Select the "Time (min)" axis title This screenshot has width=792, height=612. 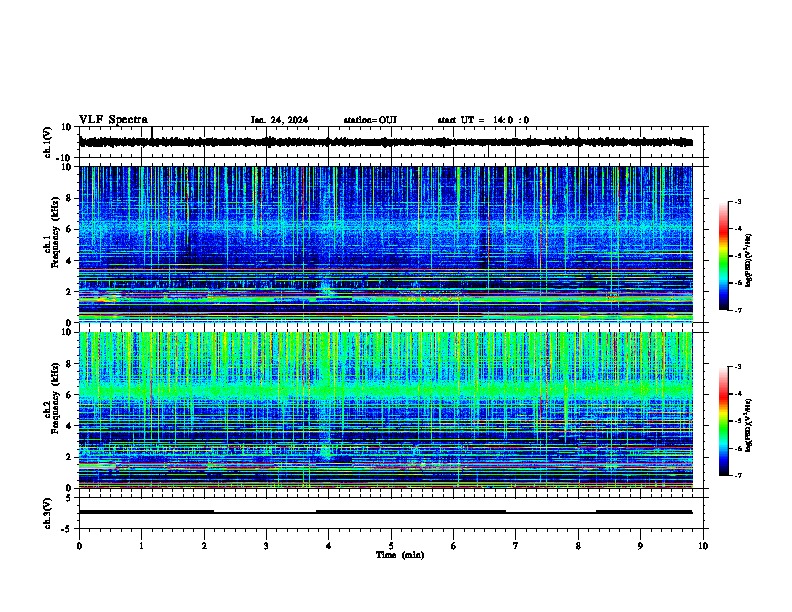click(400, 555)
